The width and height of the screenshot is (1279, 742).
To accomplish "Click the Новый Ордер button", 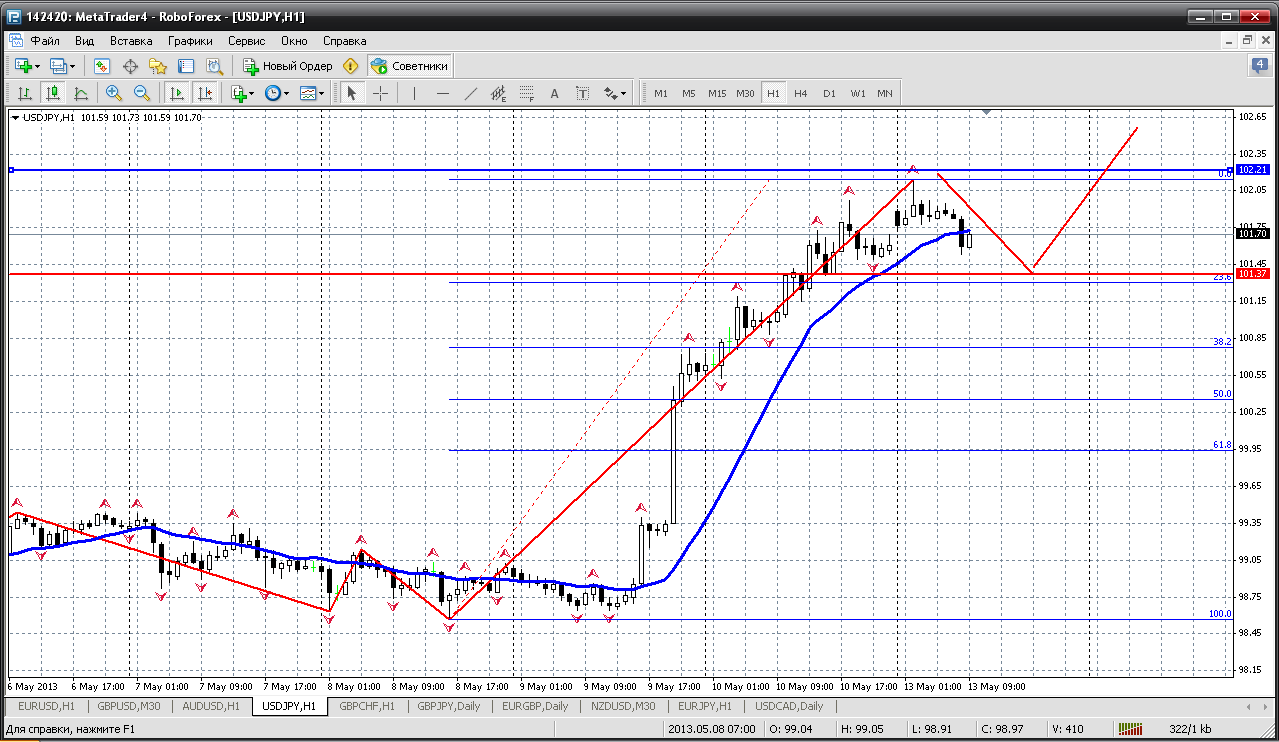I will point(288,66).
